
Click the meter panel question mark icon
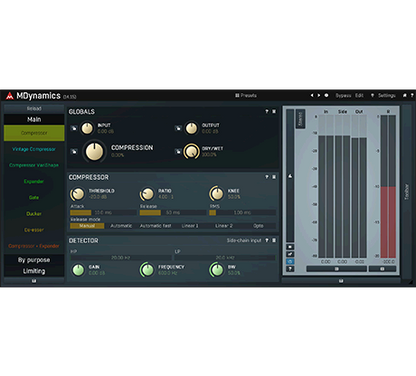point(290,269)
